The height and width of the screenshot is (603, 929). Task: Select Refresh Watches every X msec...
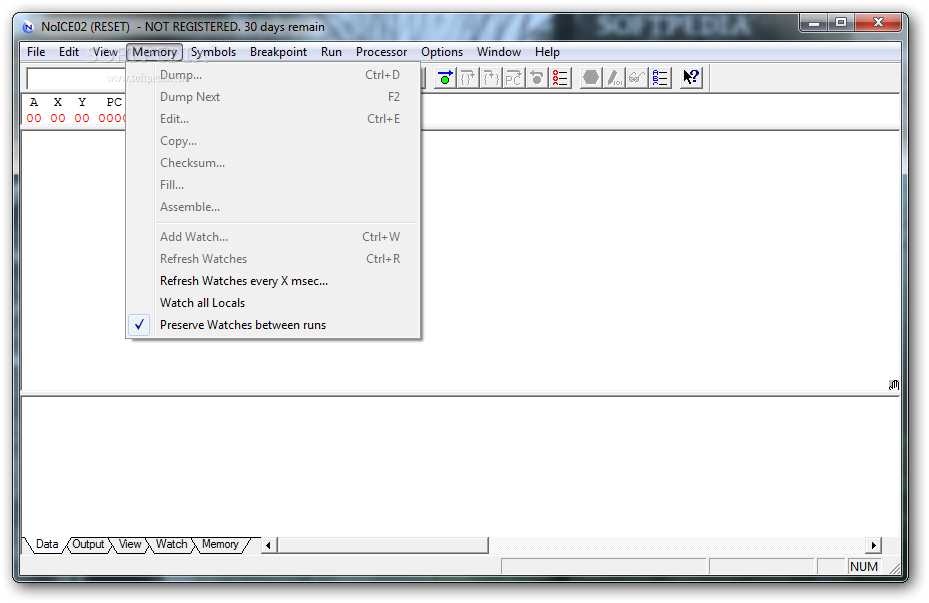tap(273, 281)
